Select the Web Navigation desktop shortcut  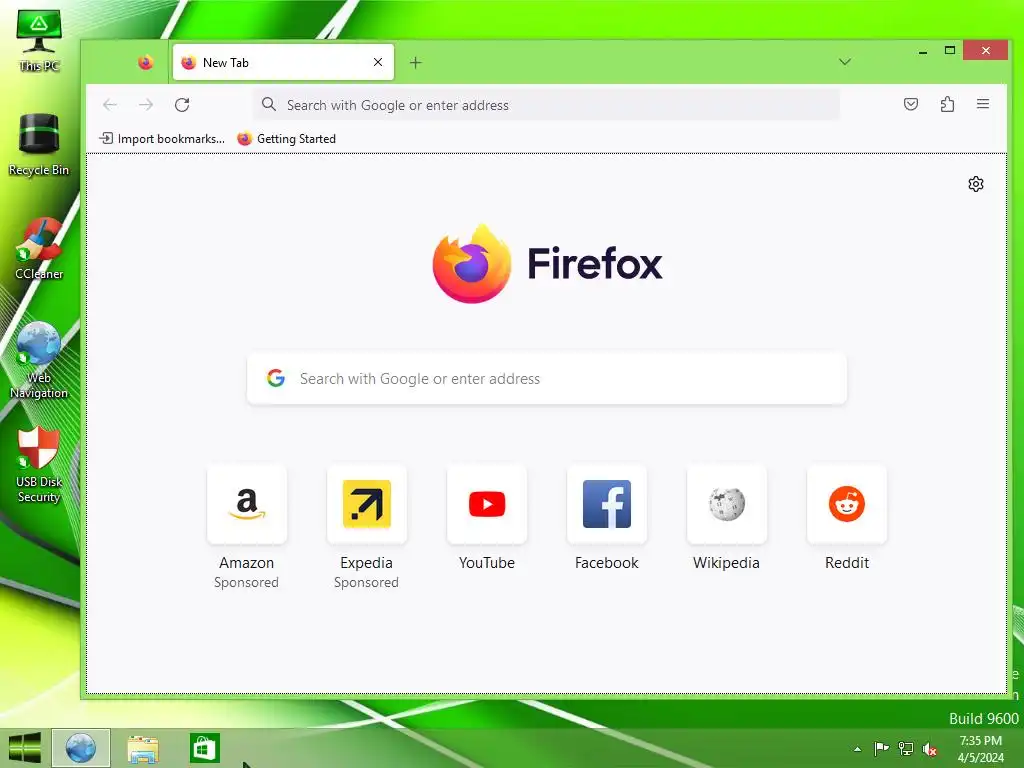pos(39,360)
